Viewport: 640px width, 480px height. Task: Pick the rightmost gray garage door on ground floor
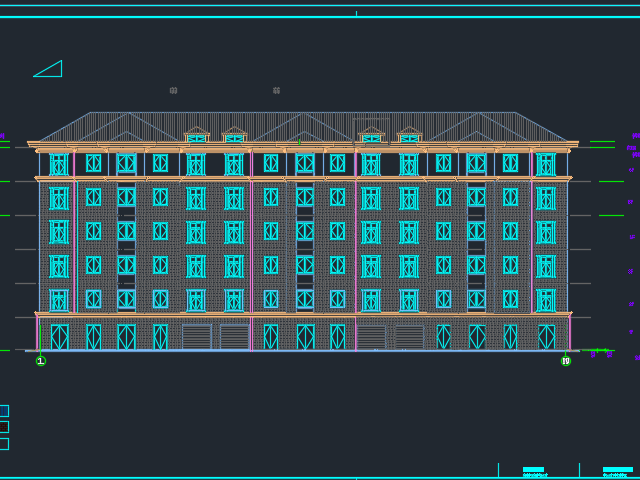(x=409, y=337)
